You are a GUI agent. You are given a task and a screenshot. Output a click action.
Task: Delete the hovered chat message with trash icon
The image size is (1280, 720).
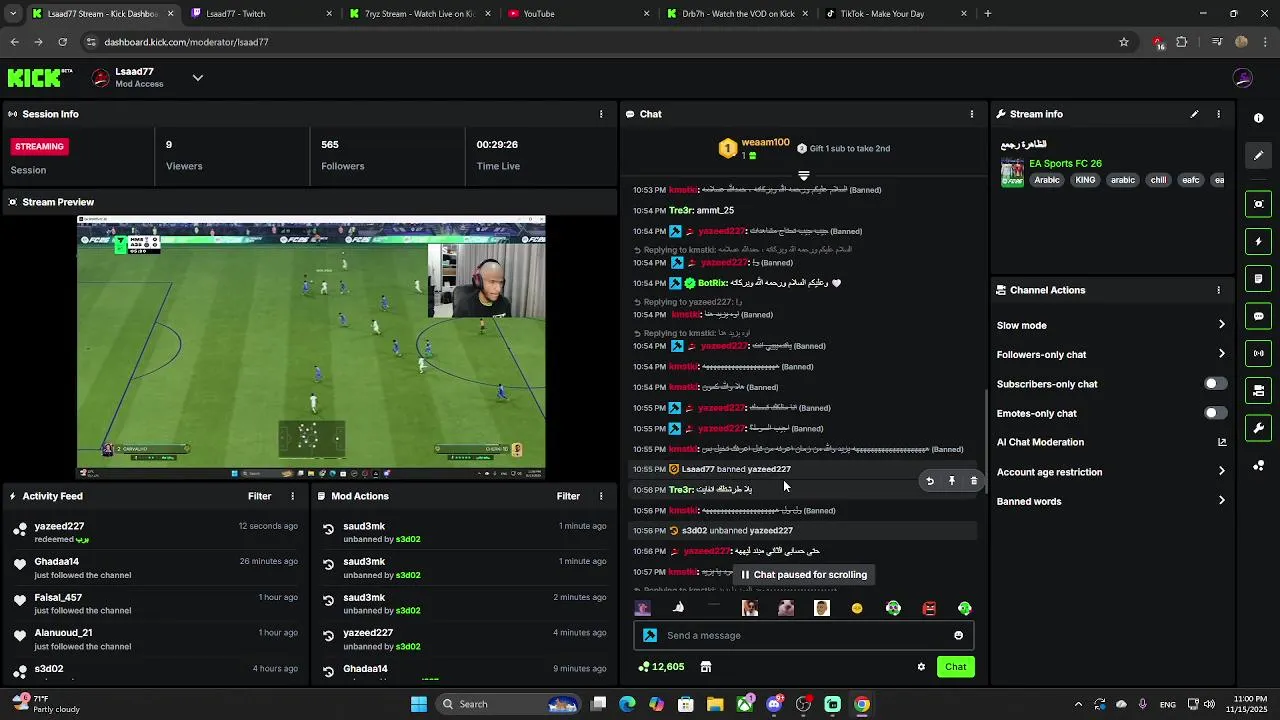click(974, 481)
